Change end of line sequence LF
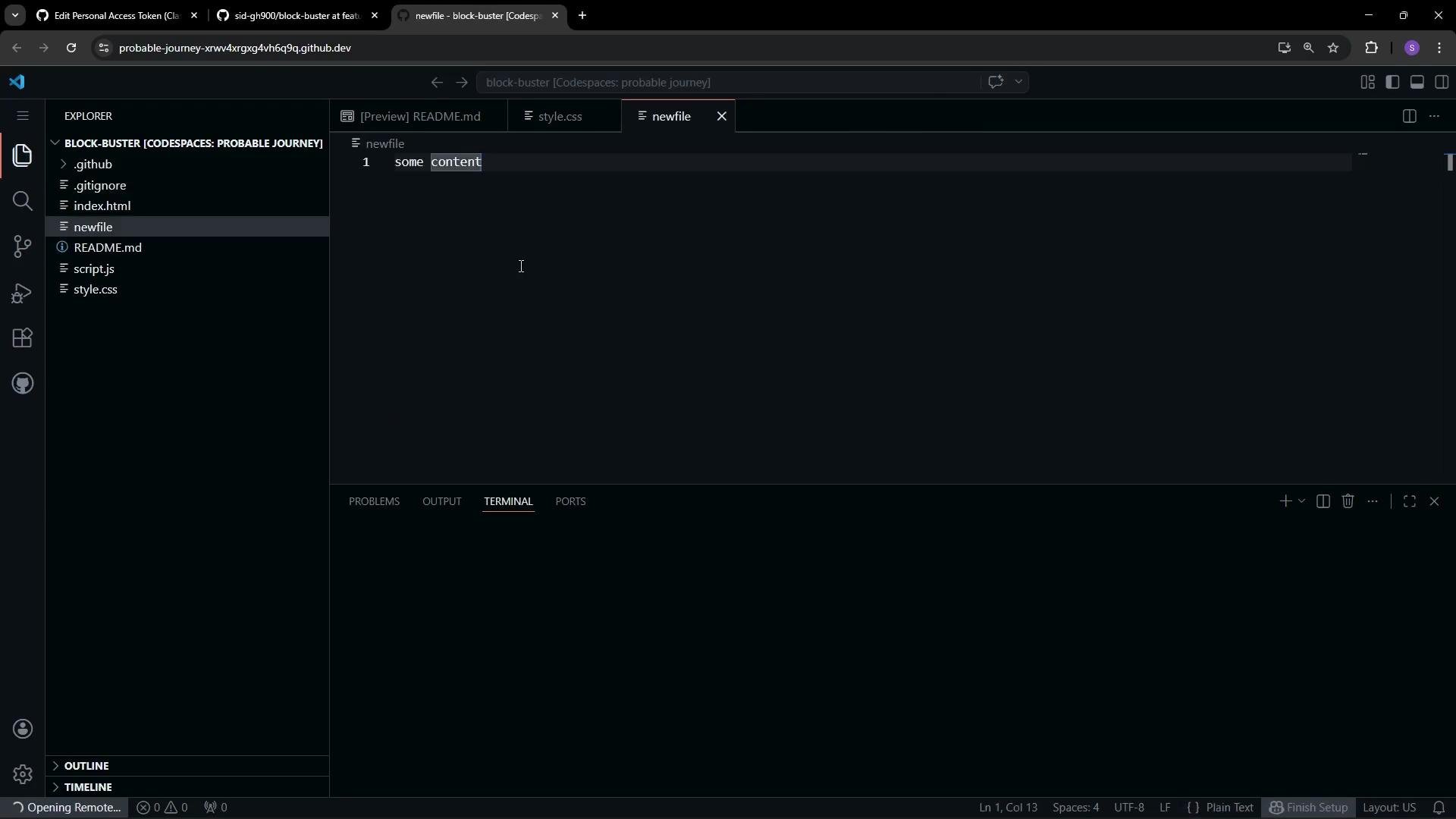 point(1165,808)
